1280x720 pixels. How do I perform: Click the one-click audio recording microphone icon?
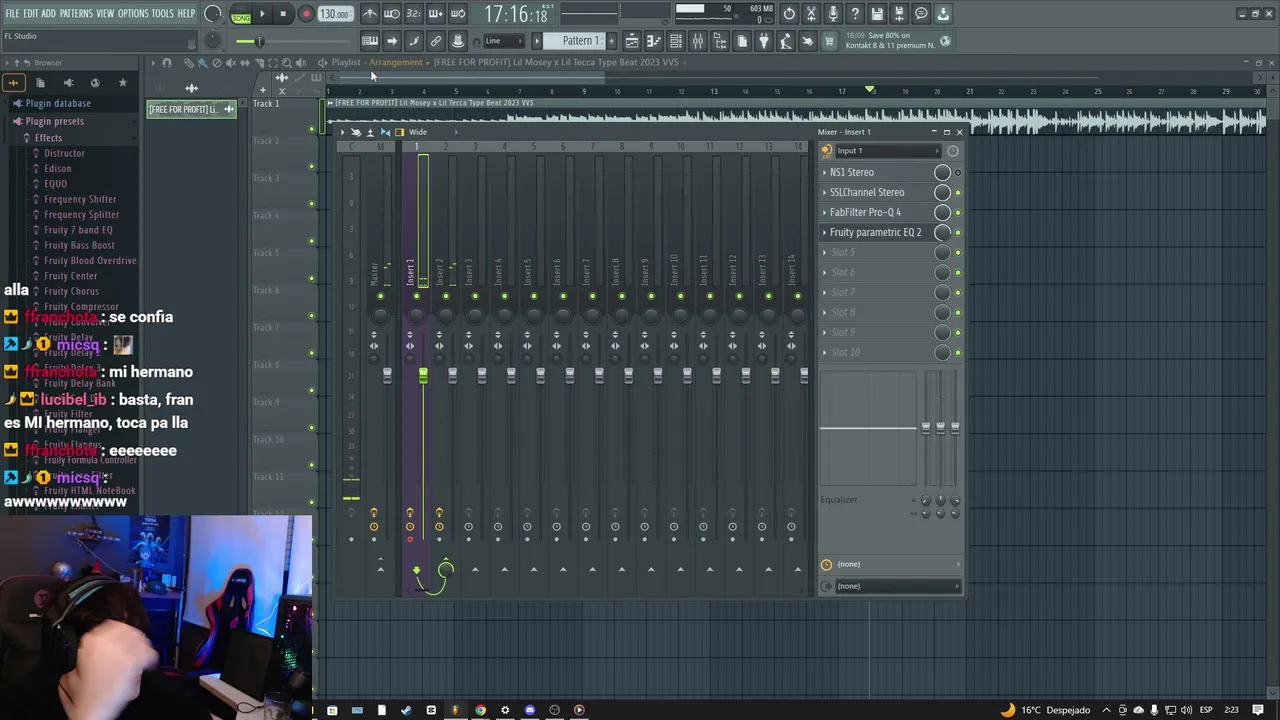coord(833,14)
